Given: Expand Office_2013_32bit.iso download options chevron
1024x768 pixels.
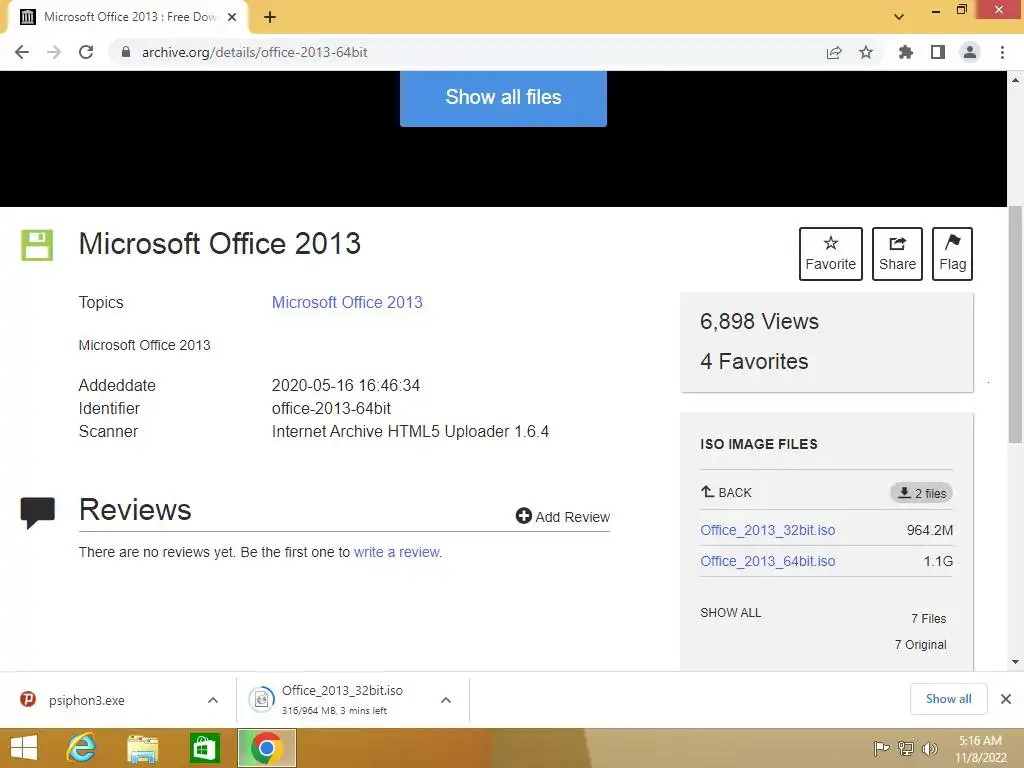Looking at the screenshot, I should 445,700.
